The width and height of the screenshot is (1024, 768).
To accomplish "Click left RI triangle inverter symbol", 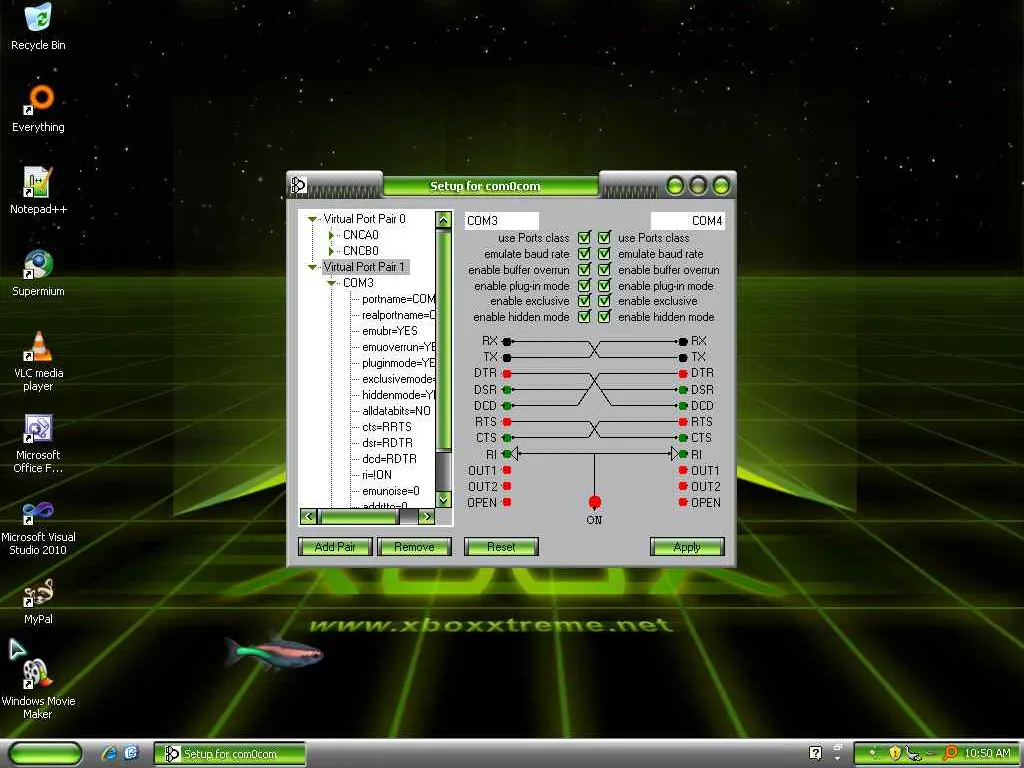I will pyautogui.click(x=515, y=453).
